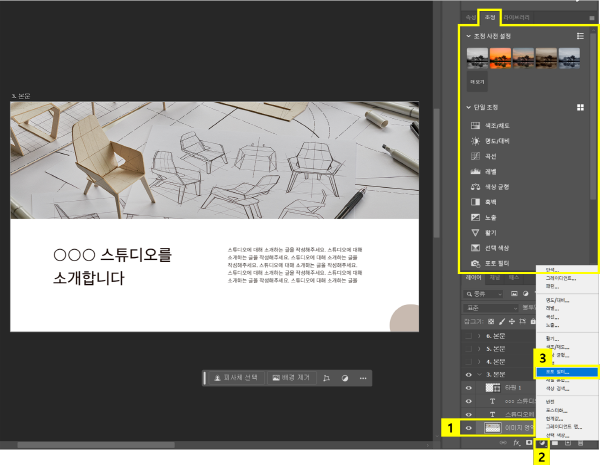Add a layer mask with the mask icon

pos(529,443)
